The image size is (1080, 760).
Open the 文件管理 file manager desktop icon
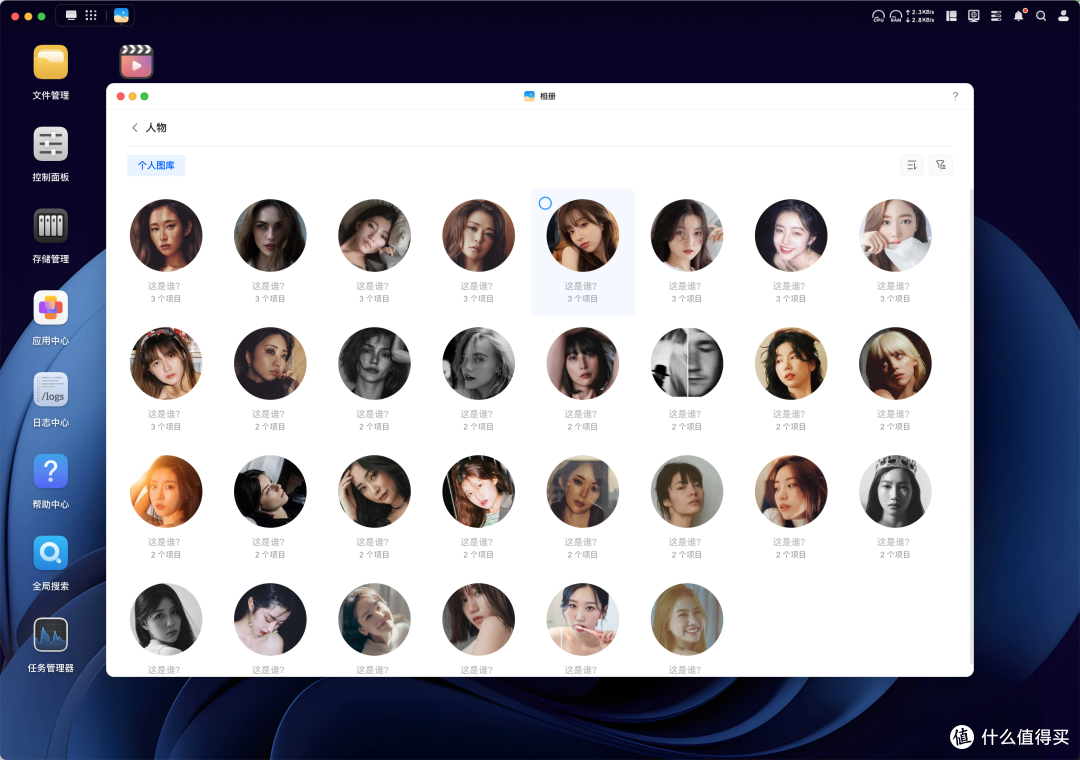(51, 63)
